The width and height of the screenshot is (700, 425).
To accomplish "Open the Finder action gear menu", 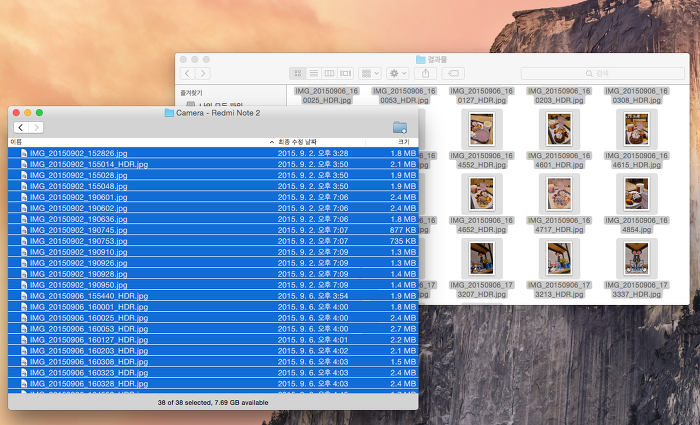I will (x=398, y=73).
